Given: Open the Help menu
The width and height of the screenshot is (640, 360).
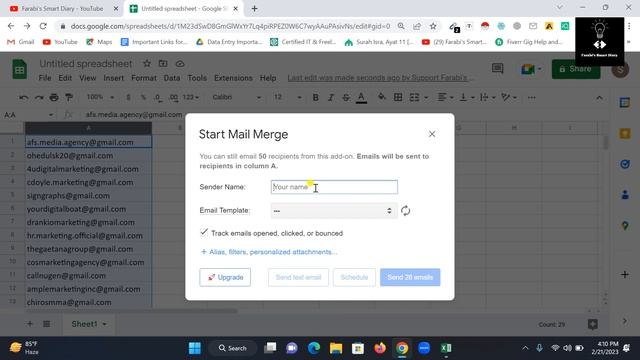Looking at the screenshot, I should (268, 78).
